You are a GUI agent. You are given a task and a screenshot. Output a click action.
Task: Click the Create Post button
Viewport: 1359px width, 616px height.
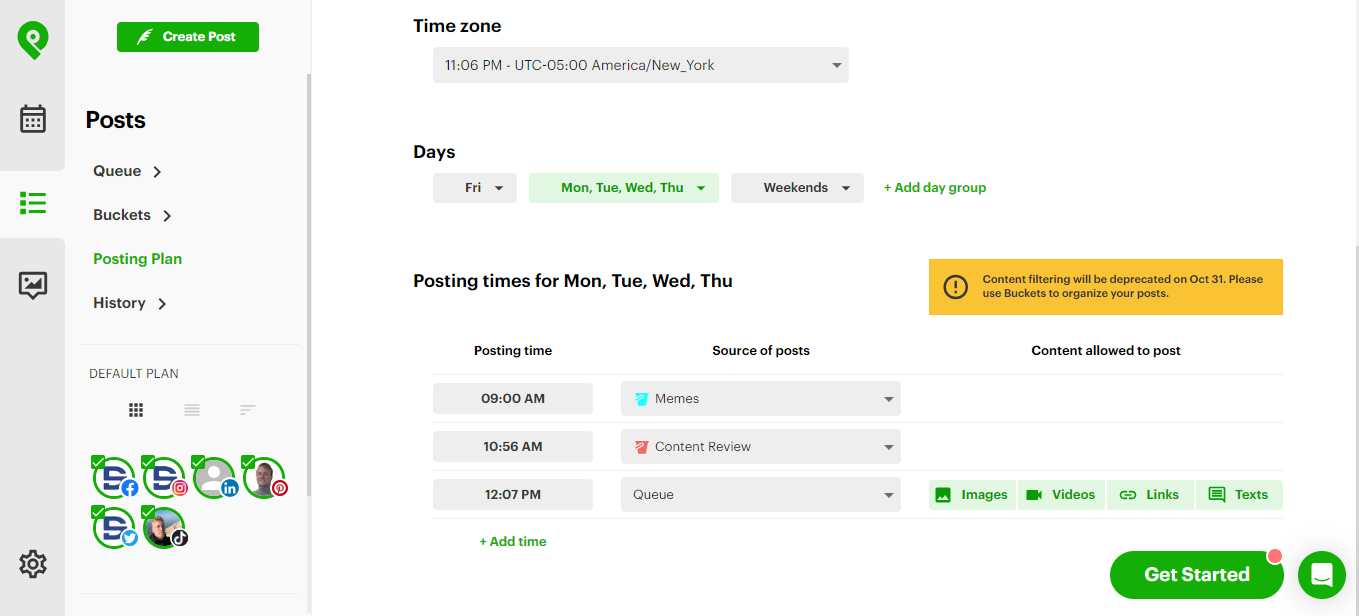pos(187,36)
